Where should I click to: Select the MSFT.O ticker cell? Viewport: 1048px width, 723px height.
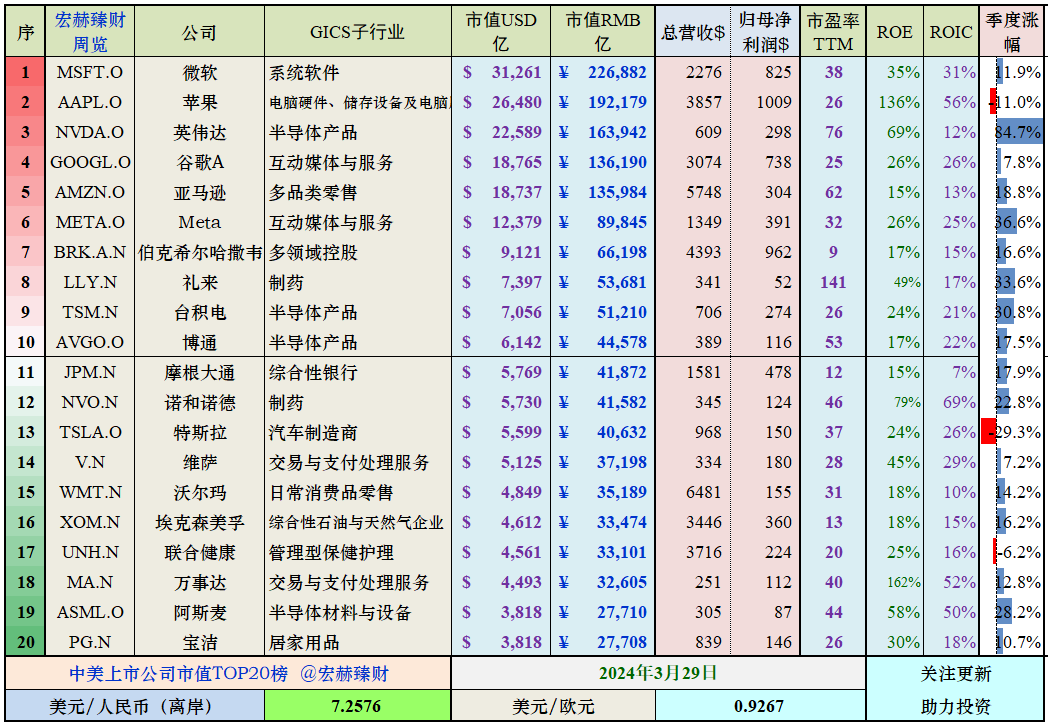[90, 72]
